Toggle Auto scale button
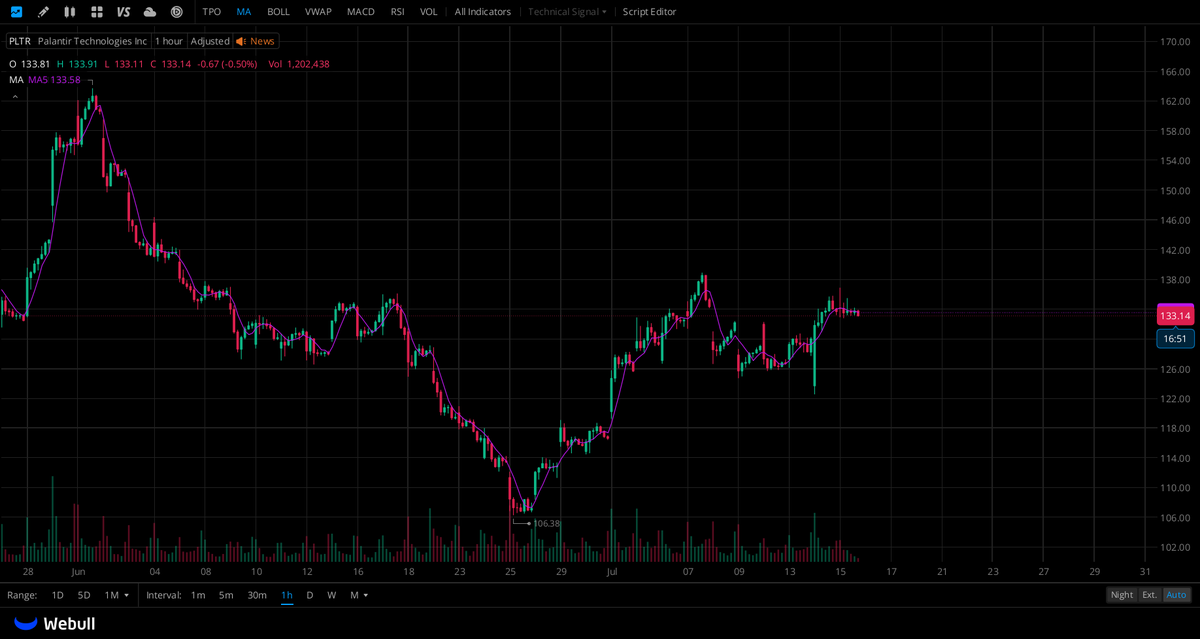Image resolution: width=1200 pixels, height=639 pixels. point(1177,595)
